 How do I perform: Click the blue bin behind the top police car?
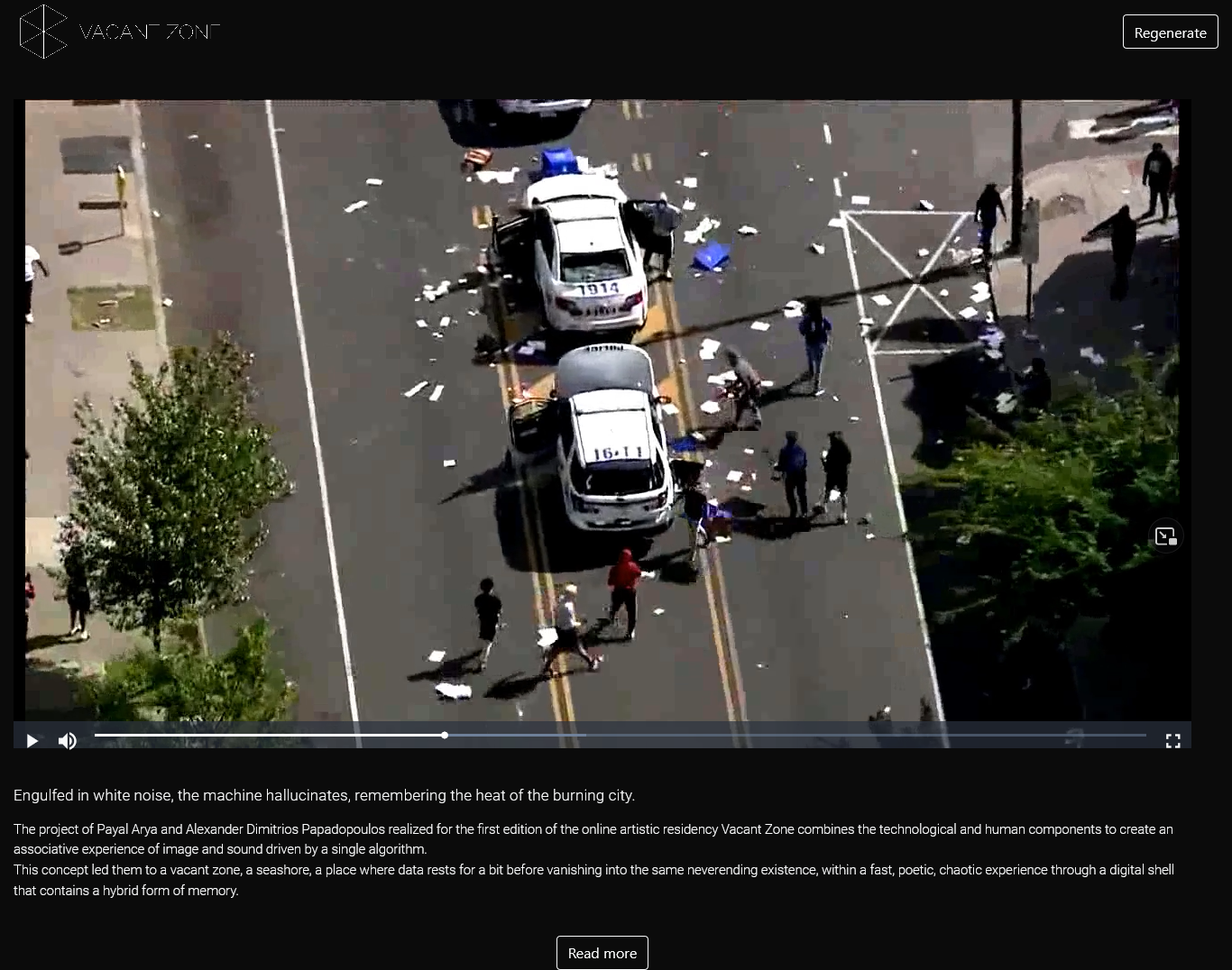[557, 161]
